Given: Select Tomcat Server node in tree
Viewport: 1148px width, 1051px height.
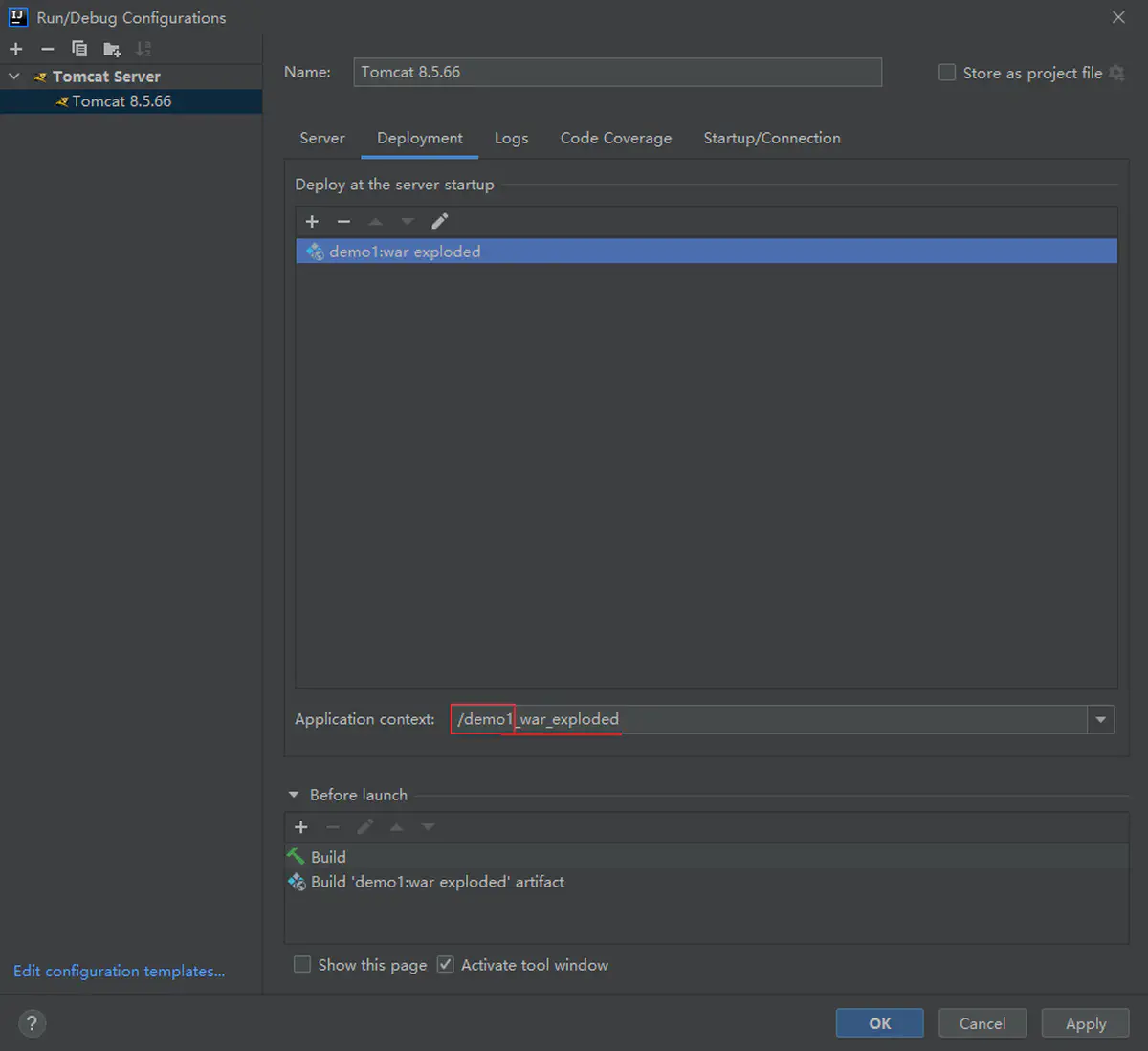Looking at the screenshot, I should click(131, 77).
